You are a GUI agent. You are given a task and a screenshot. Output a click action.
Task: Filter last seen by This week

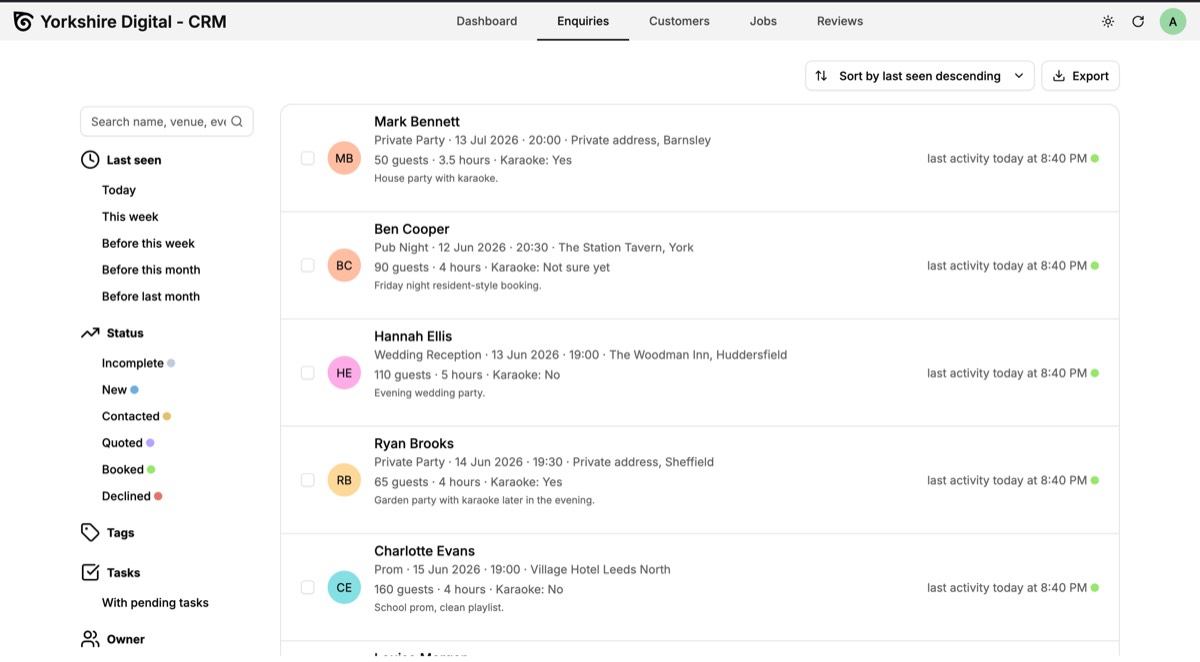130,217
